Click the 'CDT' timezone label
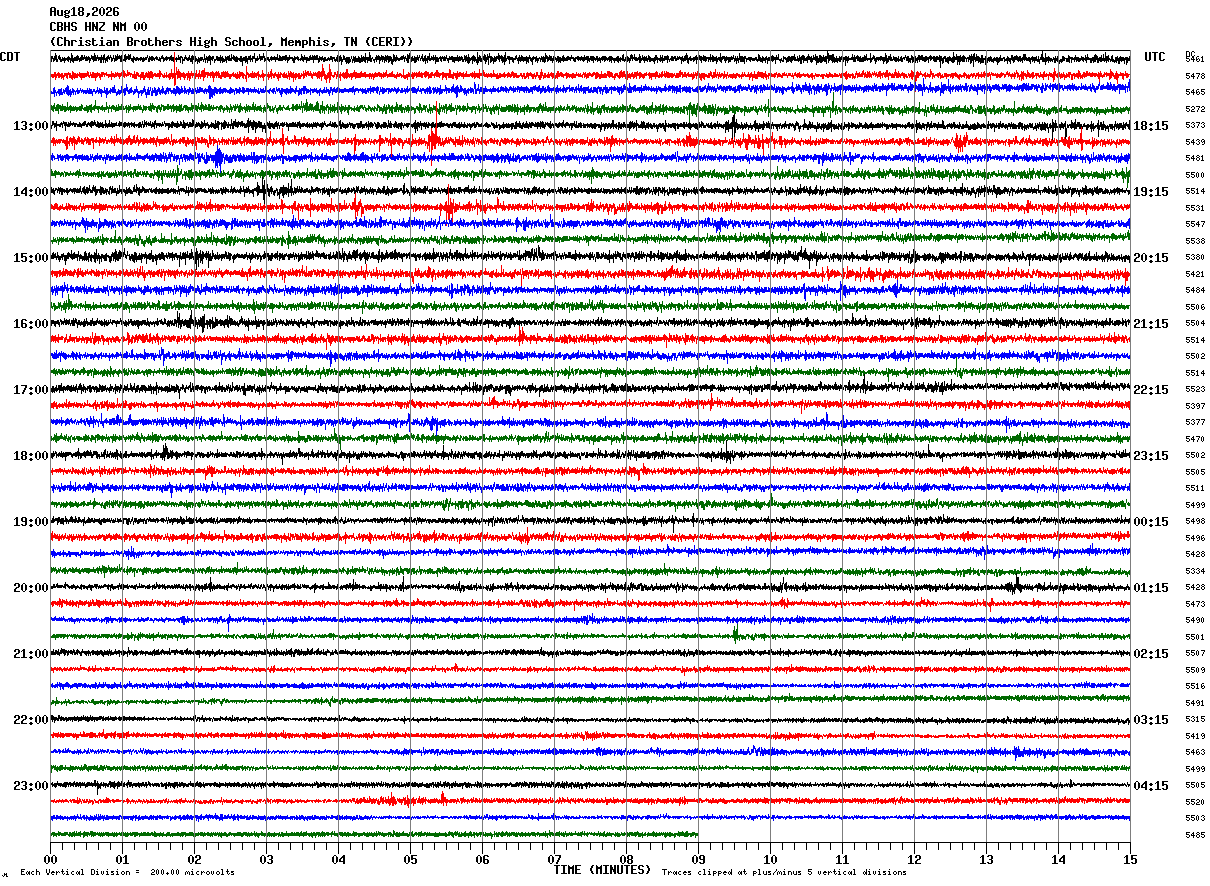This screenshot has height=886, width=1210. click(x=10, y=57)
